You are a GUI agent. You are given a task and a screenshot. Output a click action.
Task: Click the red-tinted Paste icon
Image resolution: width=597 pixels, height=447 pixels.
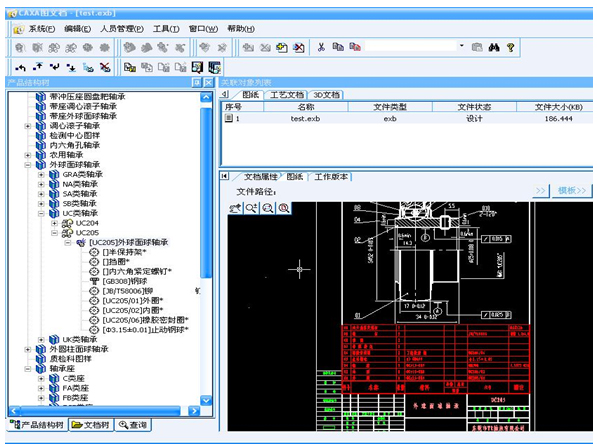click(x=355, y=47)
